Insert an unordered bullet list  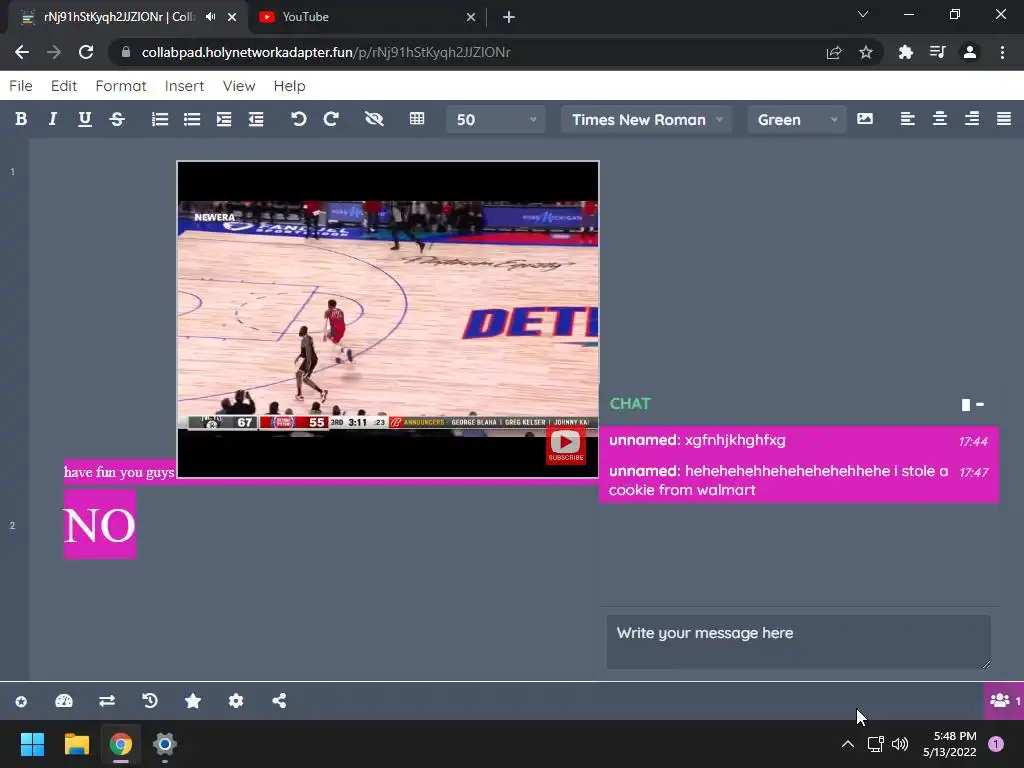coord(192,119)
